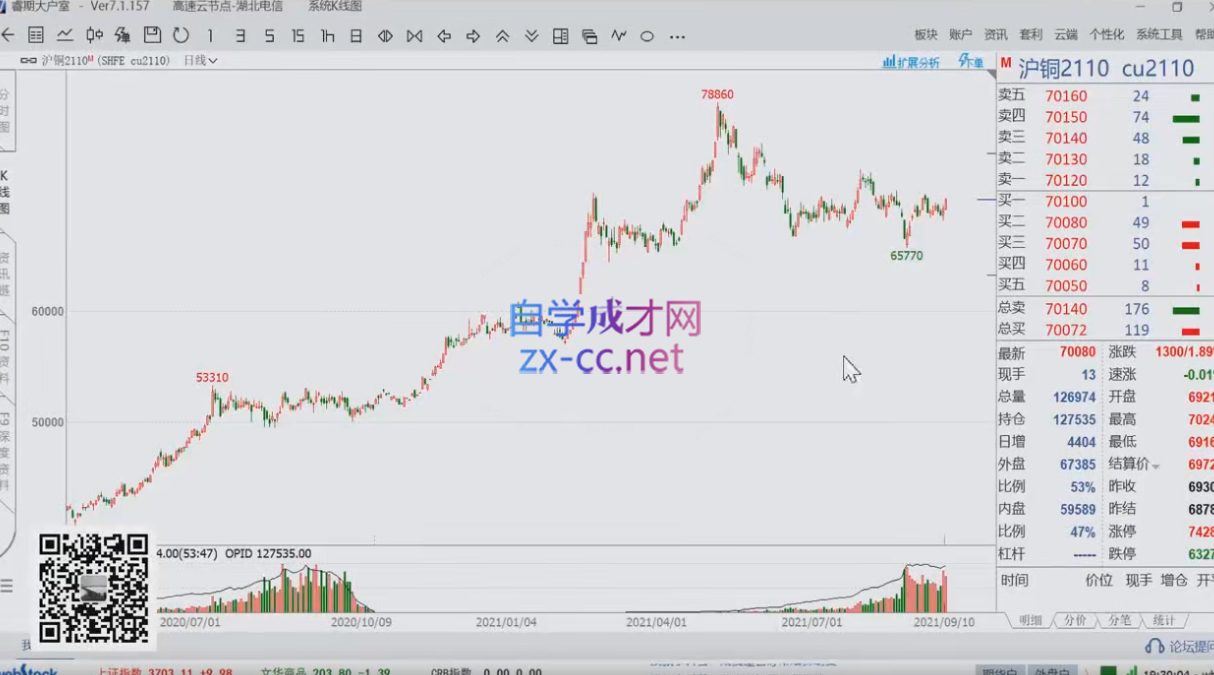Click the previous contract left-arrow icon

[444, 36]
